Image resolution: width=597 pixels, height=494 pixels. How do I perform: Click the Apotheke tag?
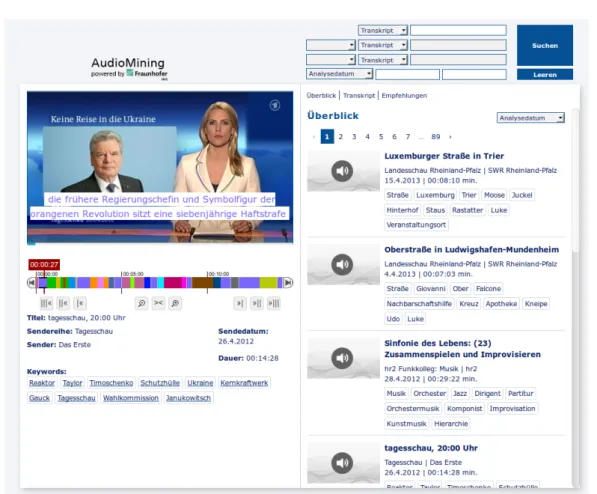coord(501,304)
